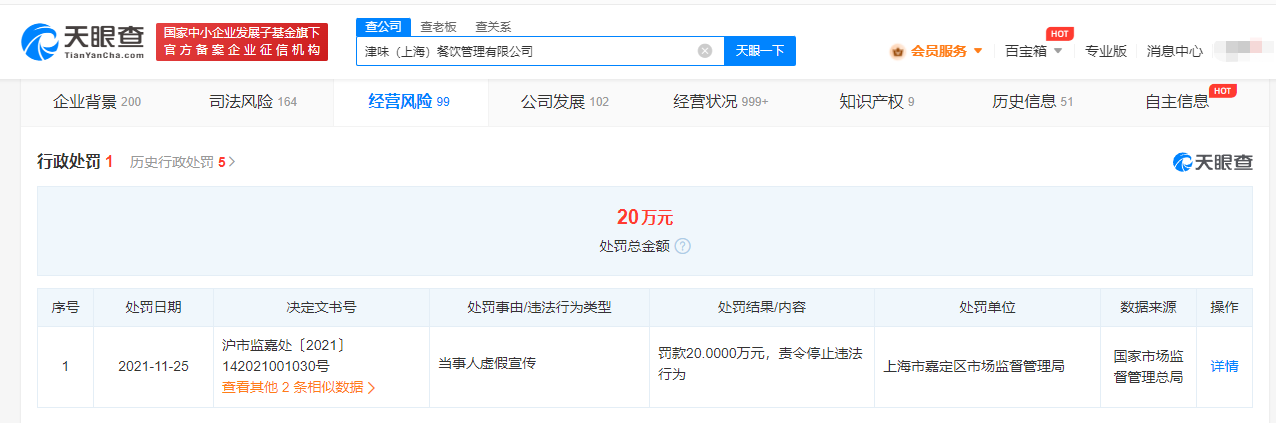Open the 公司发展 102 tab
Screen dimensions: 1276x423
coord(565,102)
